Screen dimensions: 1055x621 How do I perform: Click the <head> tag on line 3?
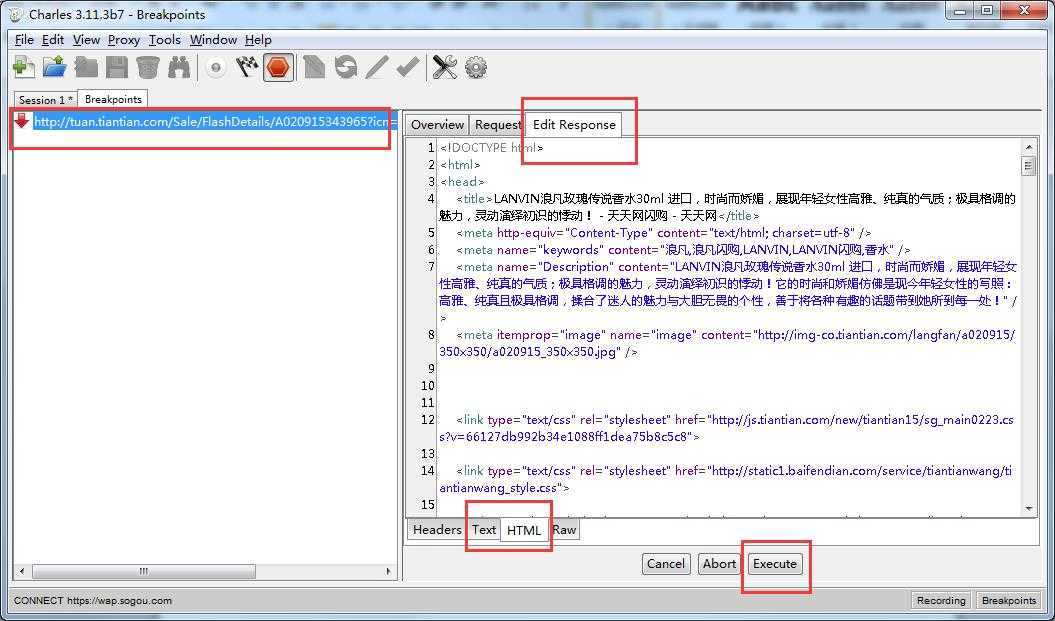(x=462, y=182)
